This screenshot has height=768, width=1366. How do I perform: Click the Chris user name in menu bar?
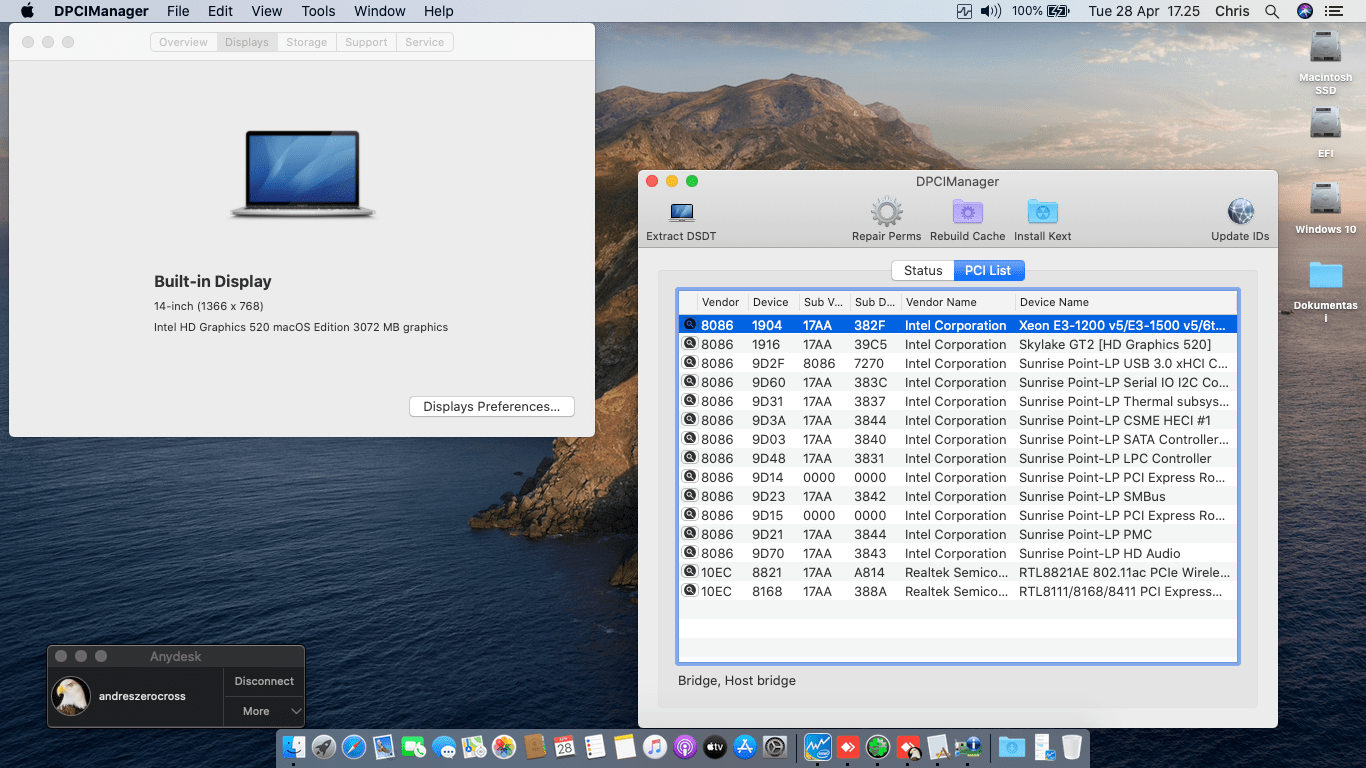1232,11
